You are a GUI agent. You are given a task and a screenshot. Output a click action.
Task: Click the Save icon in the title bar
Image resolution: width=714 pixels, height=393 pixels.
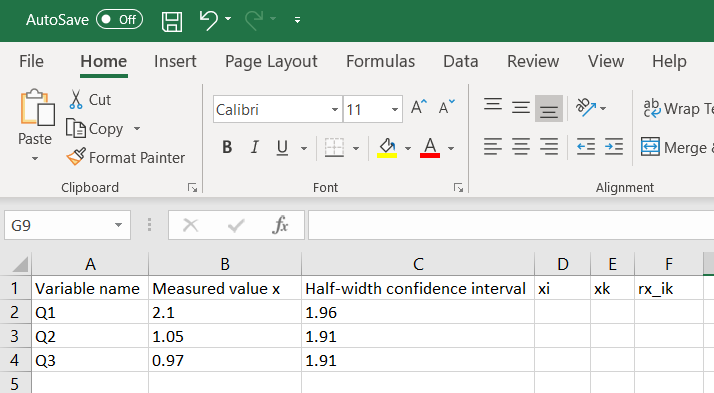pos(172,21)
